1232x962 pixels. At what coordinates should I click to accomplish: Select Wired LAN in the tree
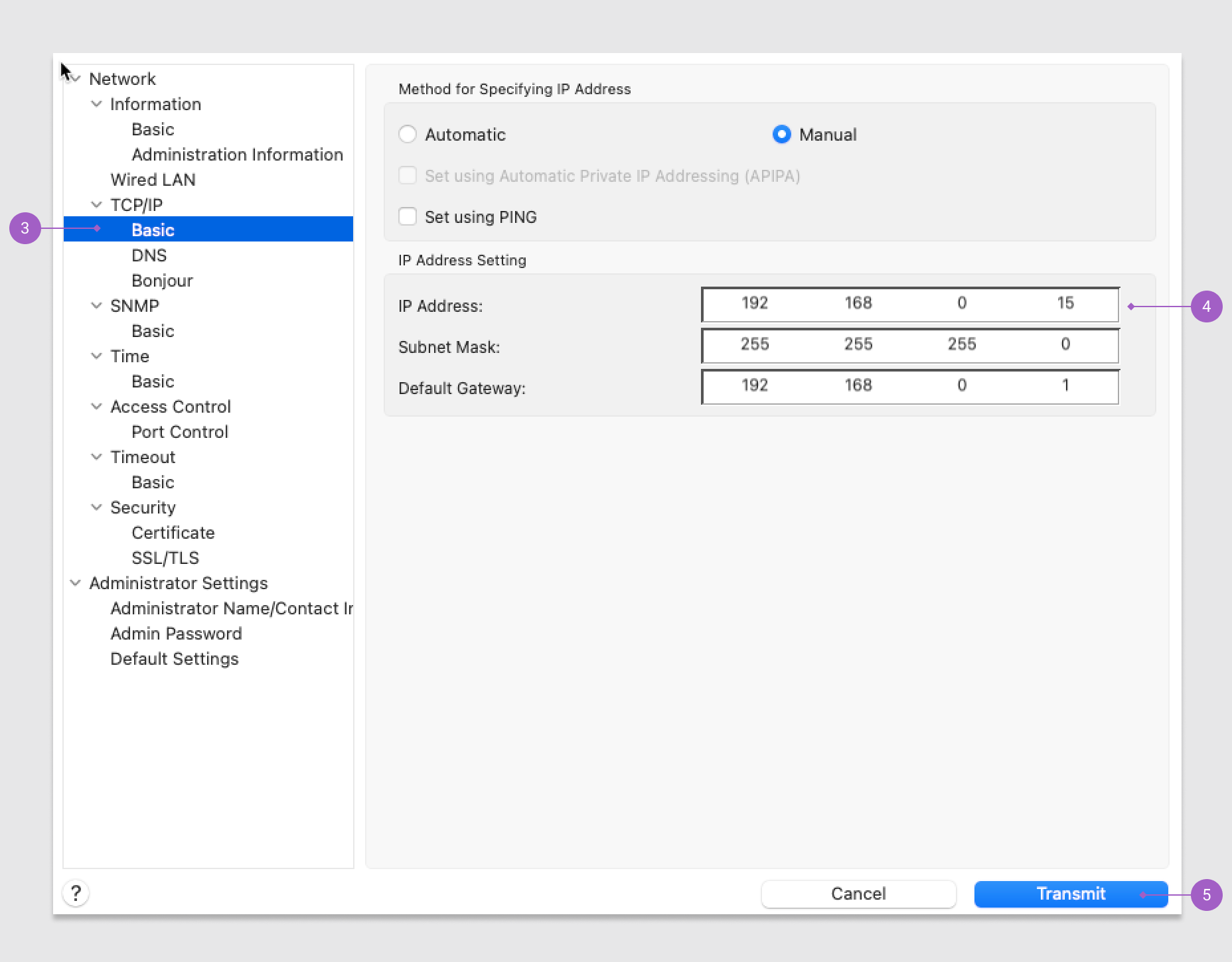153,180
